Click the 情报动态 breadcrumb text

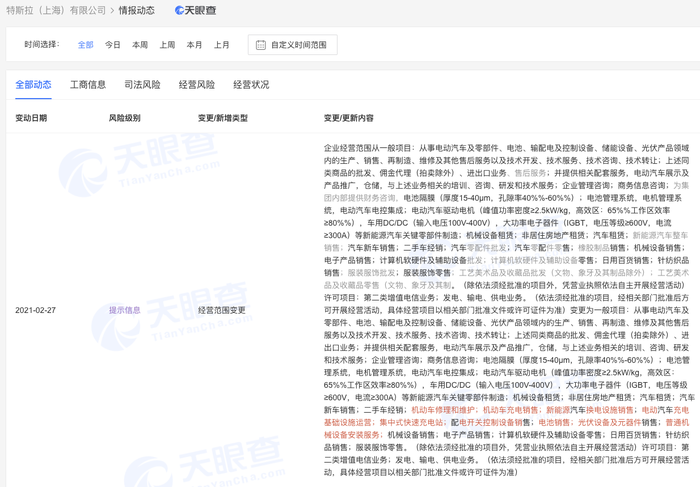coord(137,10)
